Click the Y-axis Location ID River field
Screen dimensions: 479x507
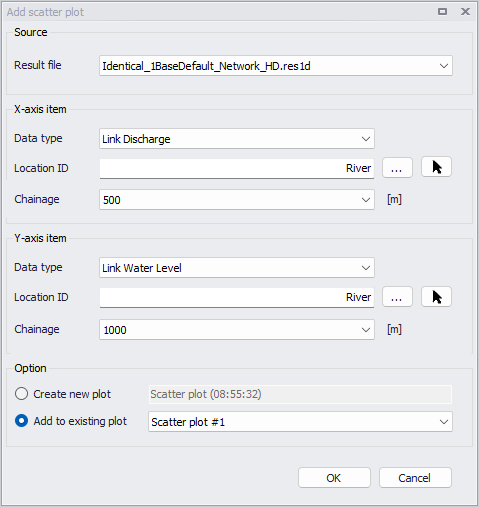(x=237, y=297)
